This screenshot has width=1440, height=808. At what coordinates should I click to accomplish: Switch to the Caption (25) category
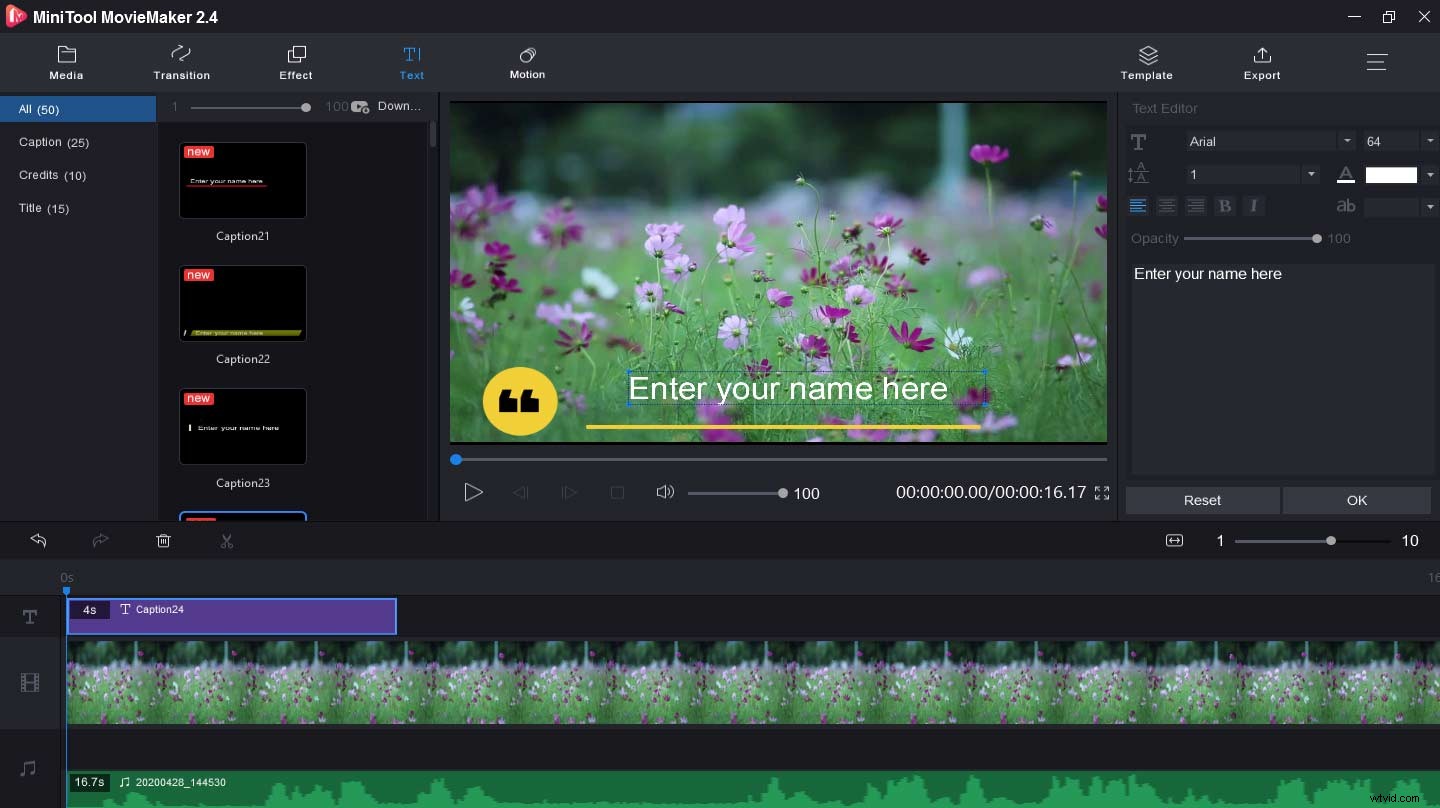[x=54, y=142]
